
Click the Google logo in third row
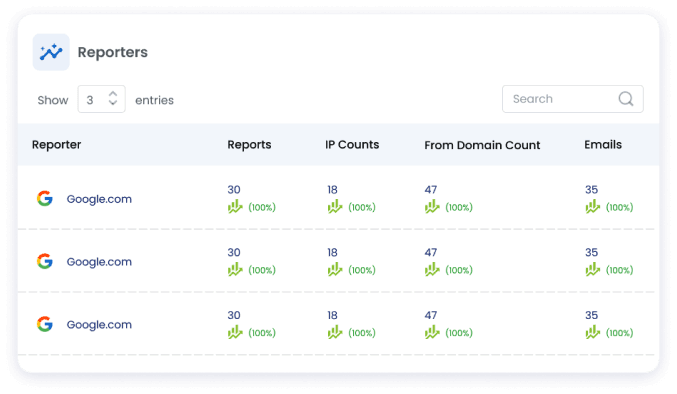pyautogui.click(x=44, y=324)
